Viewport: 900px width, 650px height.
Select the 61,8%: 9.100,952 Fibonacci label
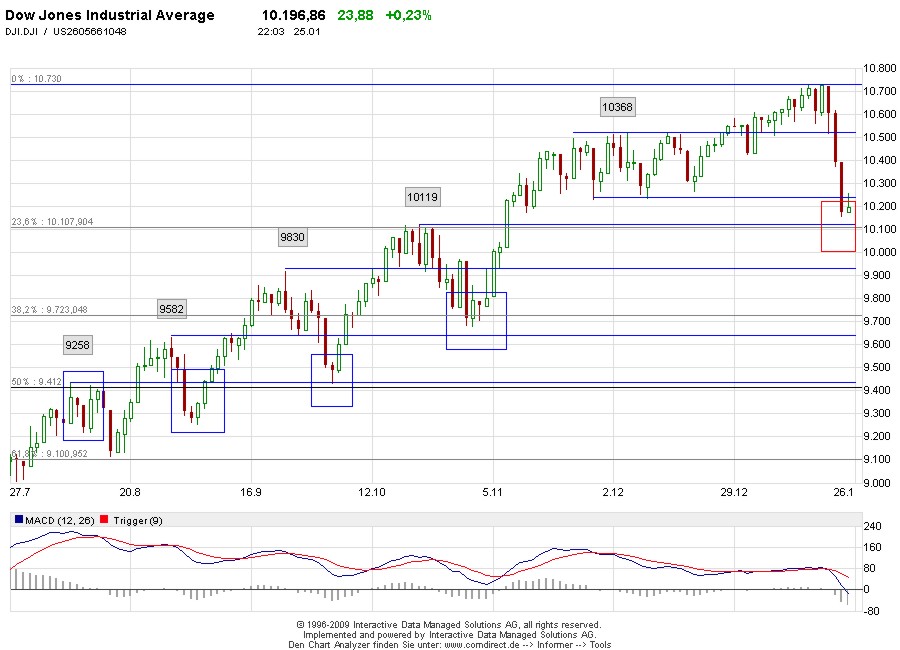click(x=48, y=454)
